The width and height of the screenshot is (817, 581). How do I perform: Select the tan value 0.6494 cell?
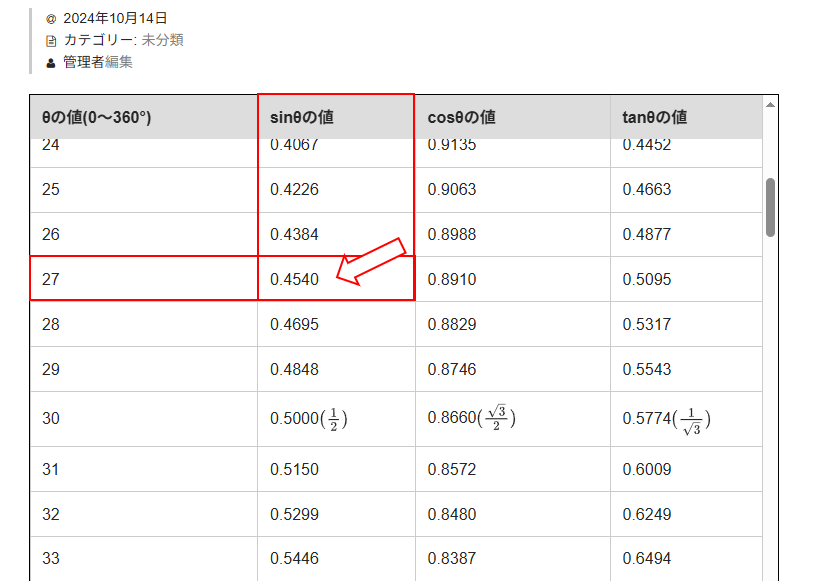647,559
